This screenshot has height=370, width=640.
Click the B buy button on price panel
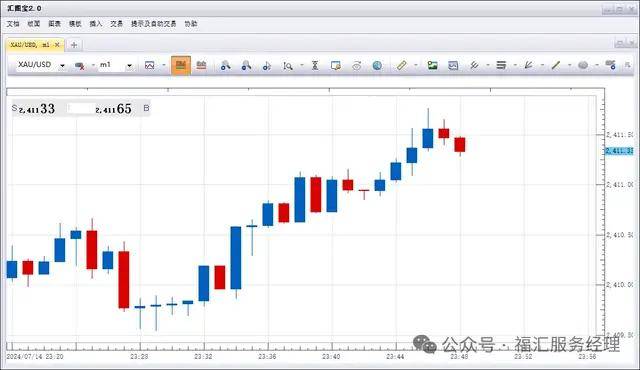click(x=146, y=108)
